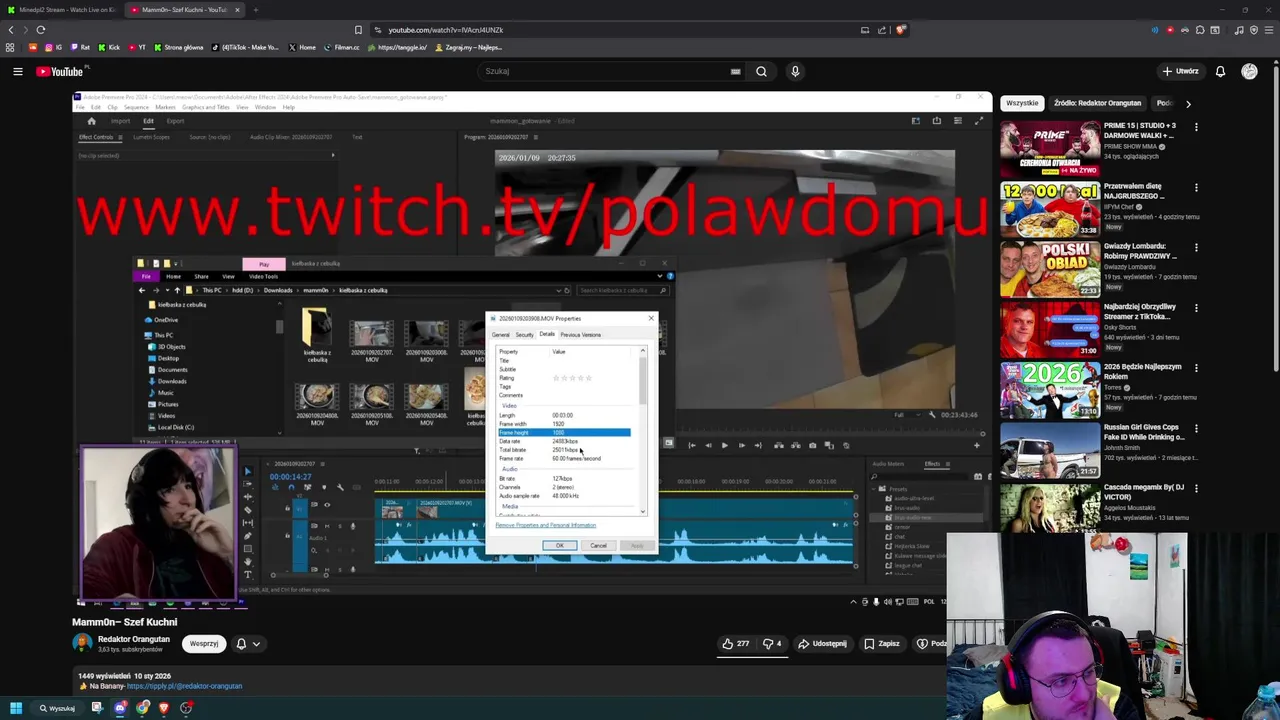Click the Wesprzyj button

204,644
